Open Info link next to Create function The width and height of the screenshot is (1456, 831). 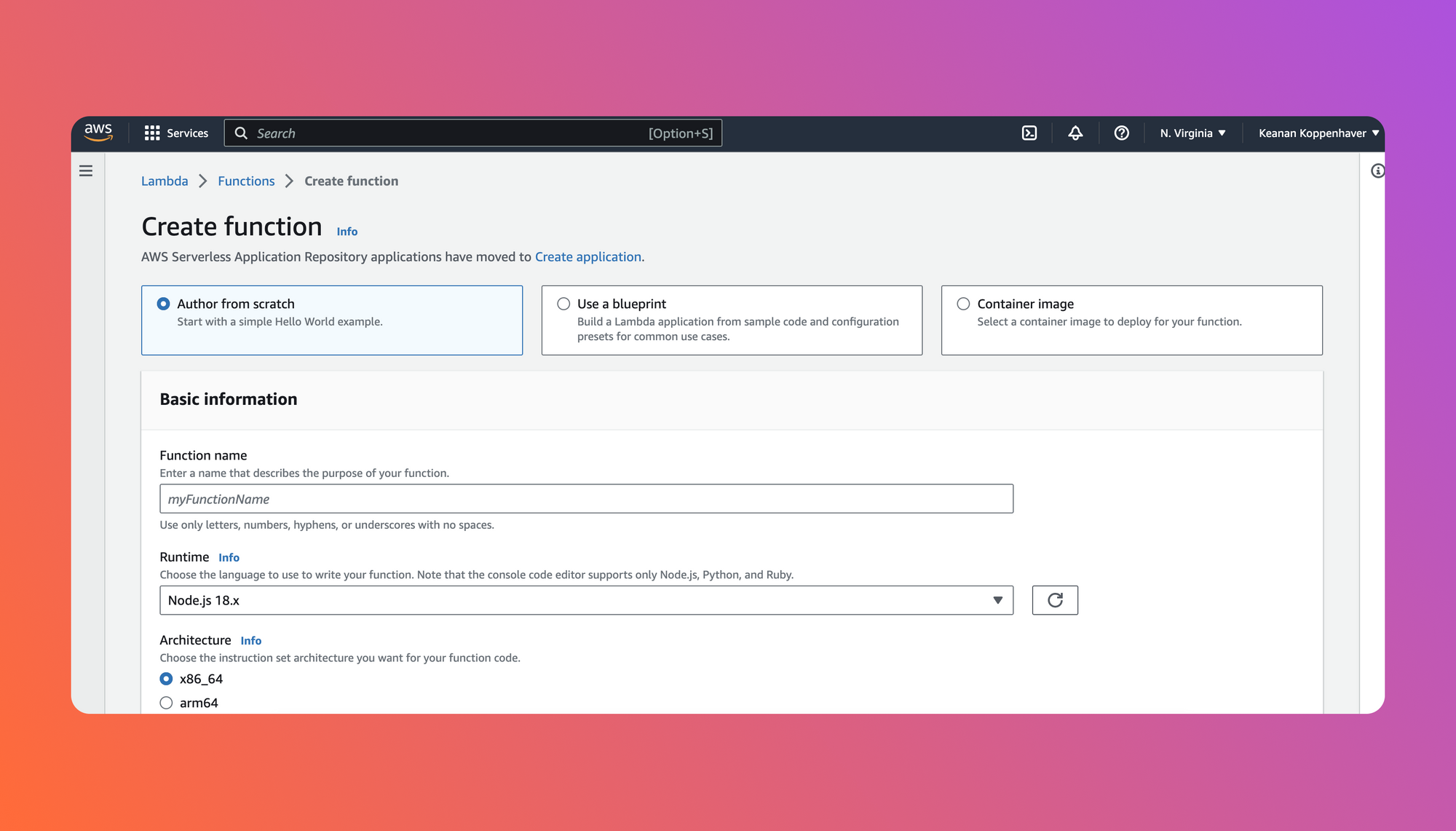(x=347, y=232)
